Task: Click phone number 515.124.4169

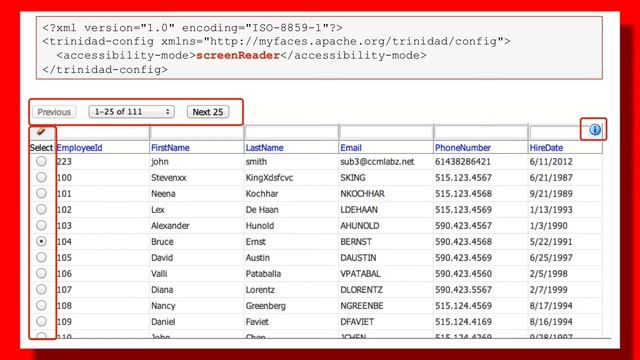Action: coord(463,322)
